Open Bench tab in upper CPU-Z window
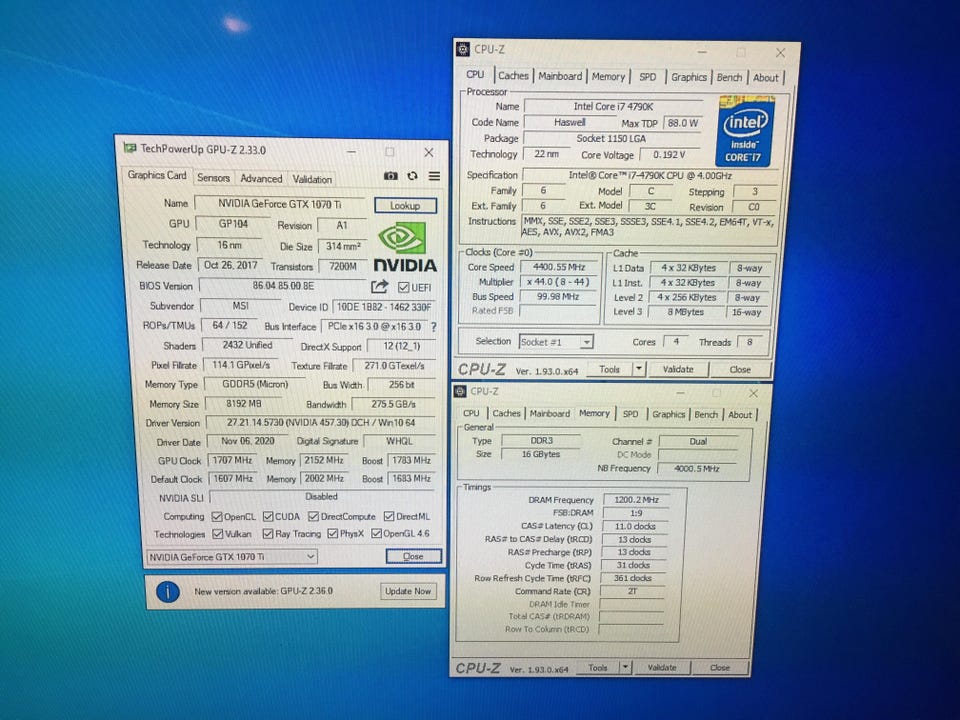 (x=729, y=78)
